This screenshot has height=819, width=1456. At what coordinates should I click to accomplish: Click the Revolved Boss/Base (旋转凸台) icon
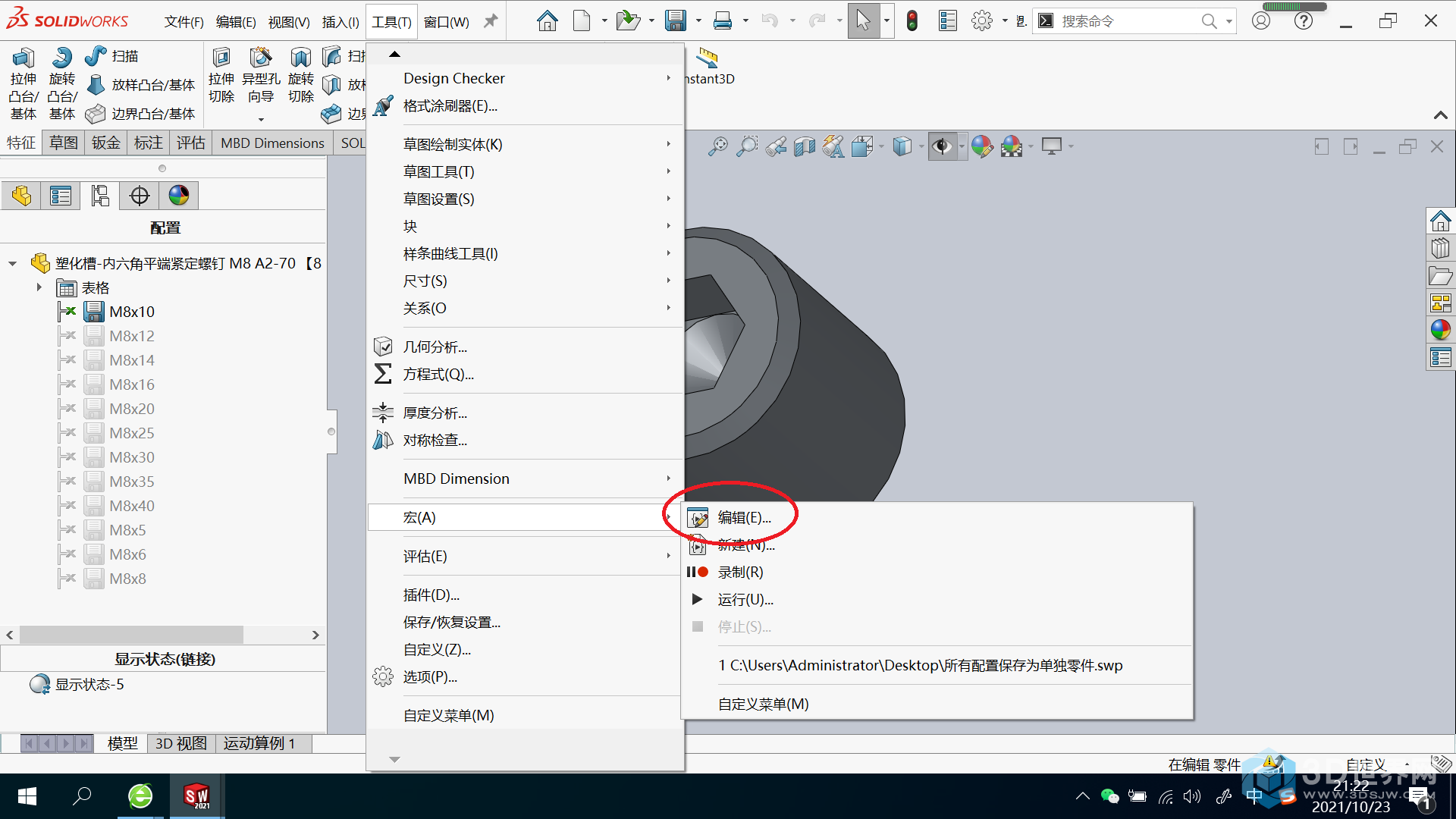(61, 58)
